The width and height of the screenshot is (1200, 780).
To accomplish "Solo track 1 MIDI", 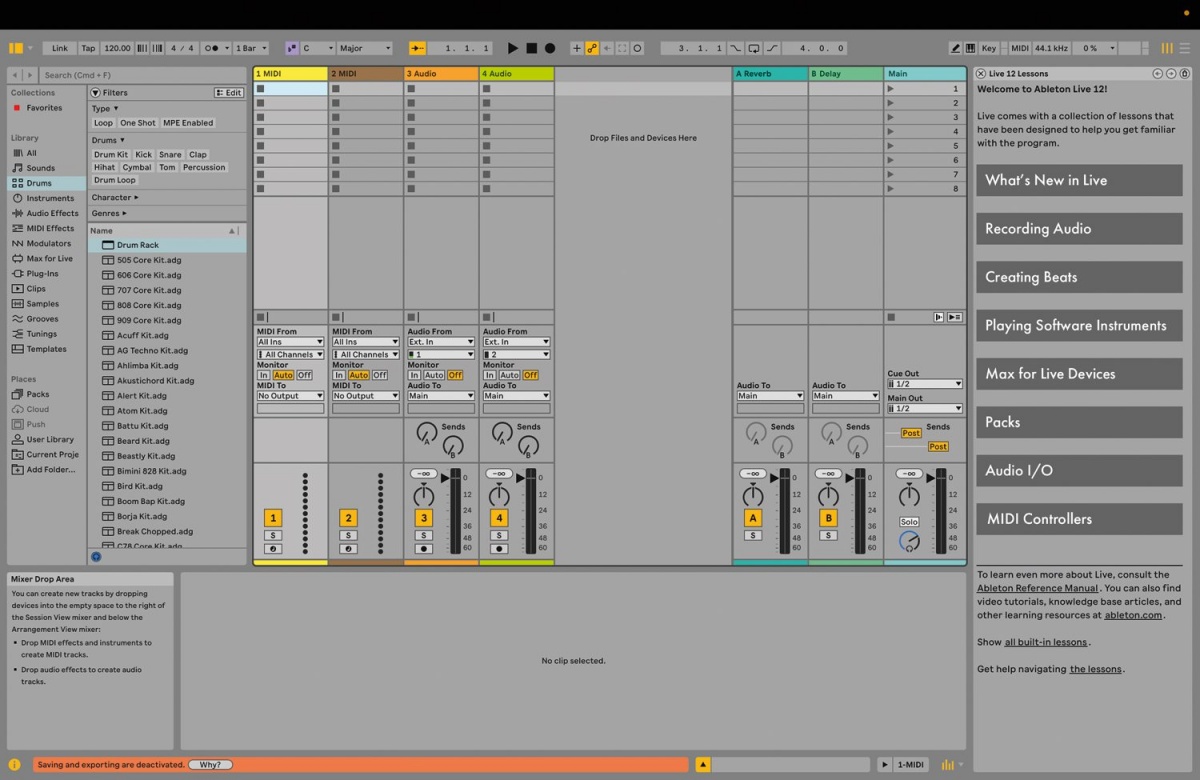I will (x=273, y=536).
